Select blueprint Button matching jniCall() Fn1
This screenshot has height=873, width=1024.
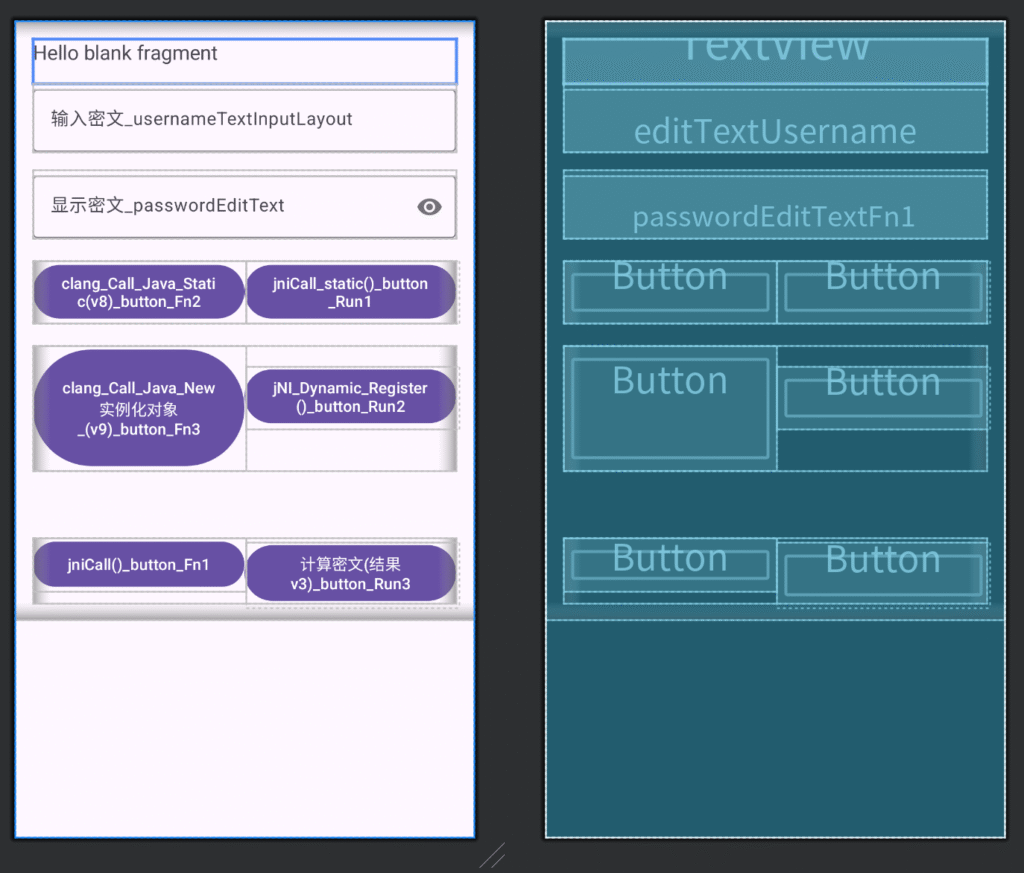coord(670,565)
